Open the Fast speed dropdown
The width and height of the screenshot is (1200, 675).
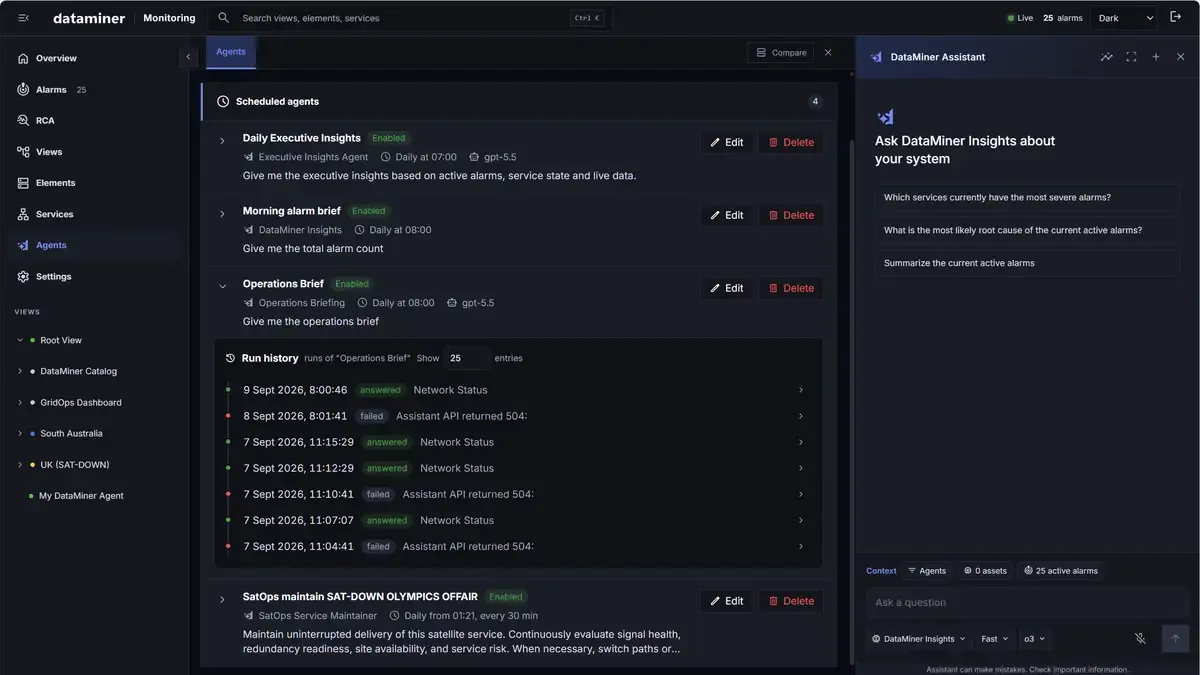coord(994,639)
